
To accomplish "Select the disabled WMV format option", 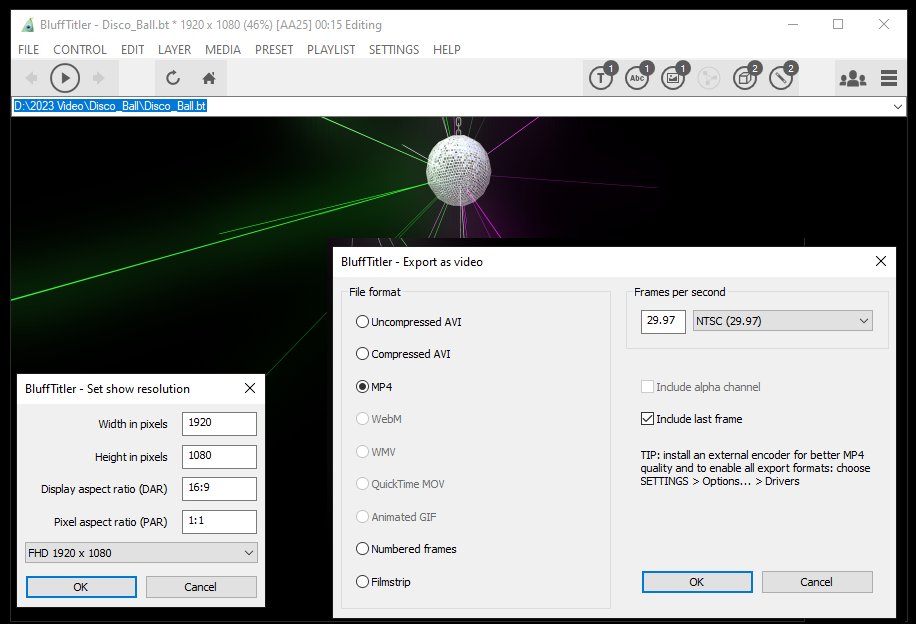I will 376,452.
